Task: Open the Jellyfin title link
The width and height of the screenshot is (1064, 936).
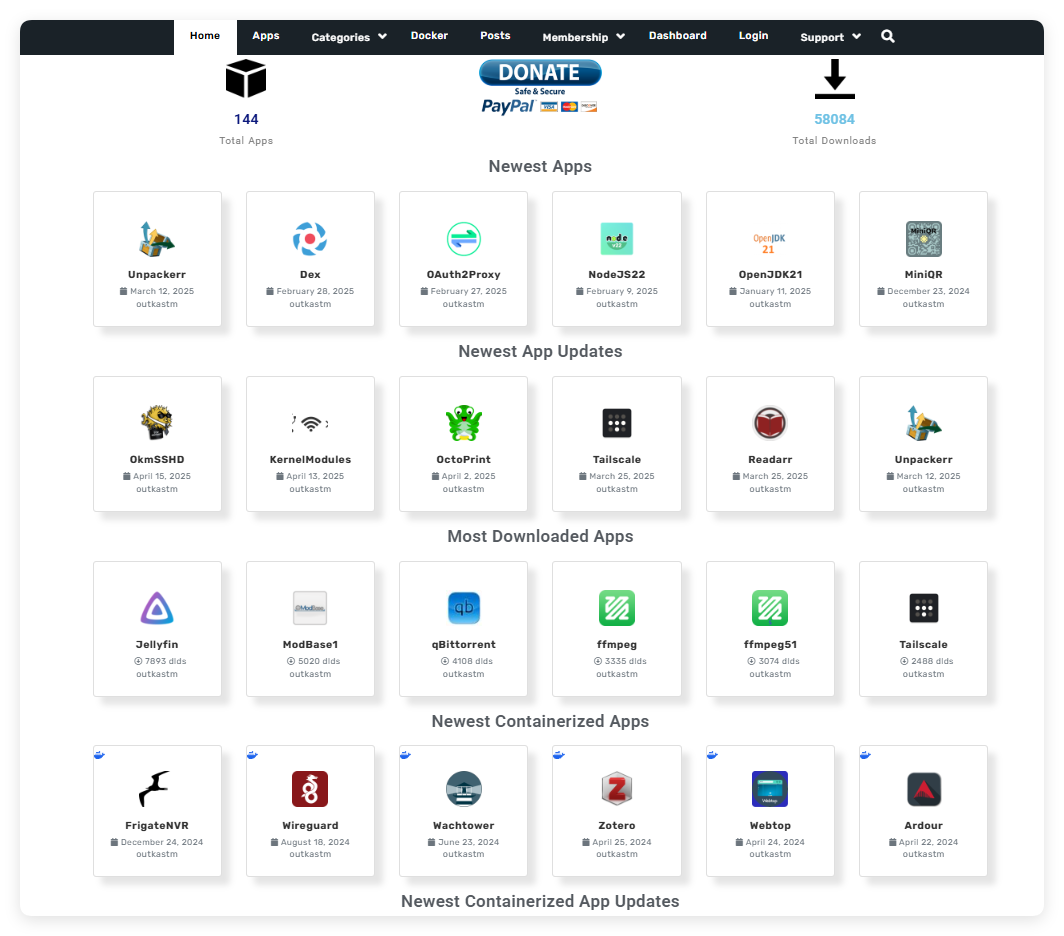Action: (157, 645)
